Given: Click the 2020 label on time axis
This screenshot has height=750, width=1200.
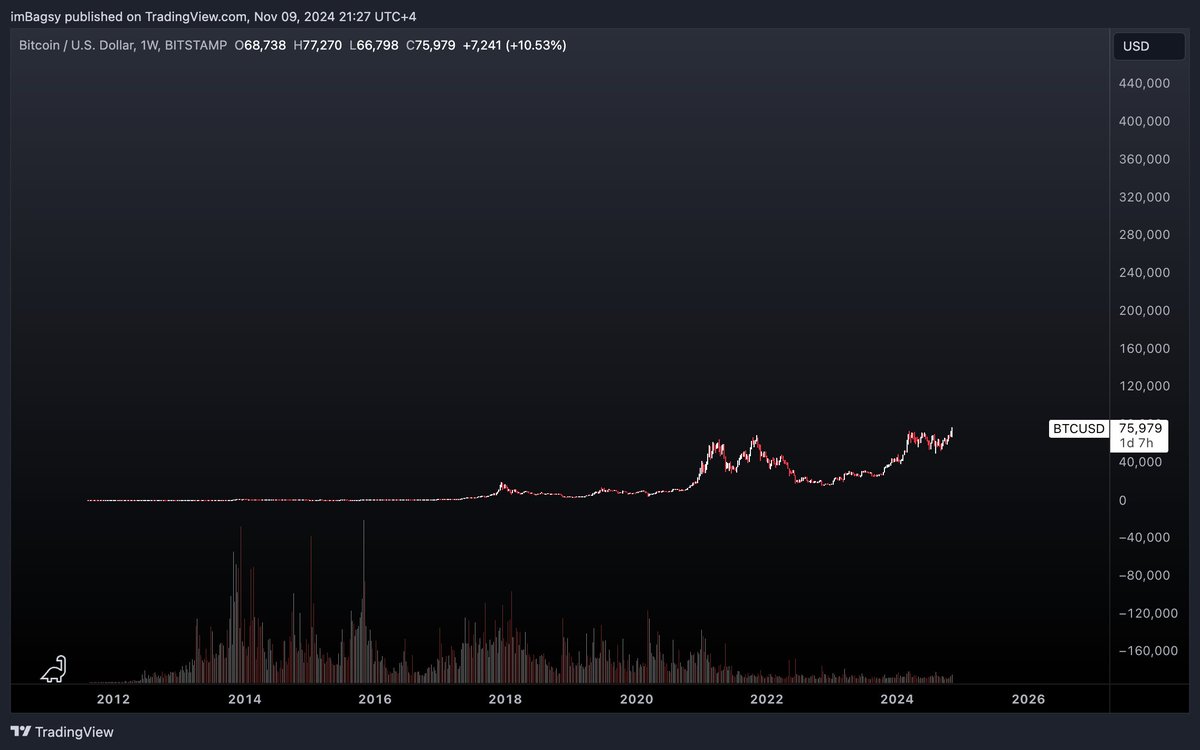Looking at the screenshot, I should tap(636, 699).
